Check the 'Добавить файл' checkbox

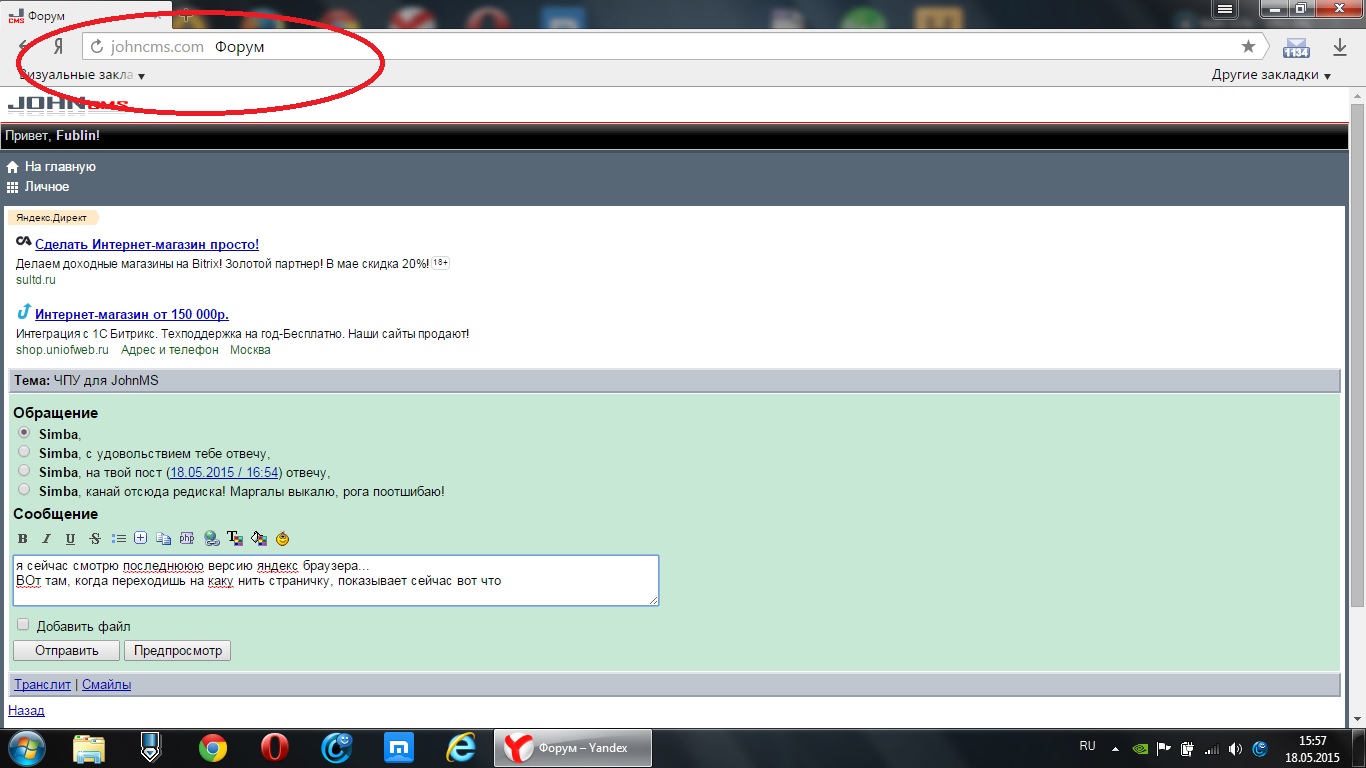24,625
